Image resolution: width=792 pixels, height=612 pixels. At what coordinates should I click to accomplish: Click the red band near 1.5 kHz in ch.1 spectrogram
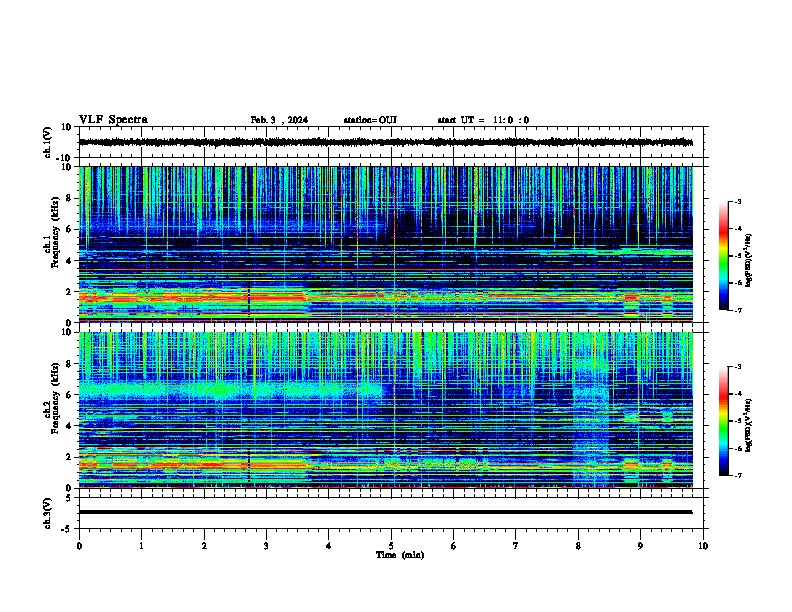(192, 299)
